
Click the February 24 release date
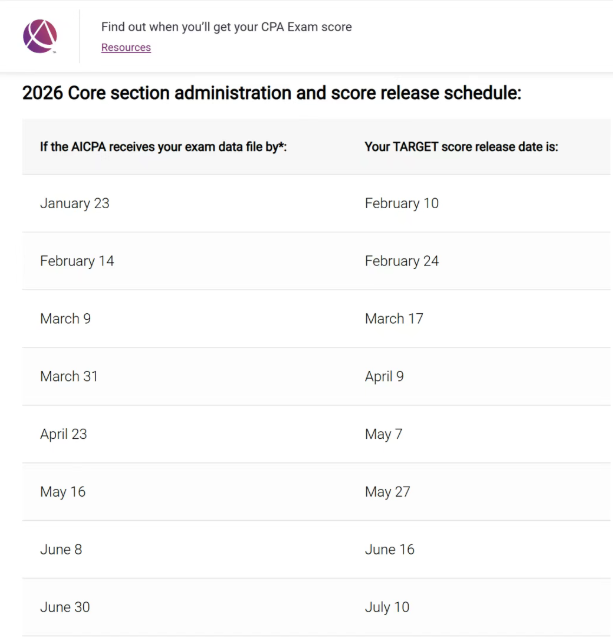(x=402, y=261)
